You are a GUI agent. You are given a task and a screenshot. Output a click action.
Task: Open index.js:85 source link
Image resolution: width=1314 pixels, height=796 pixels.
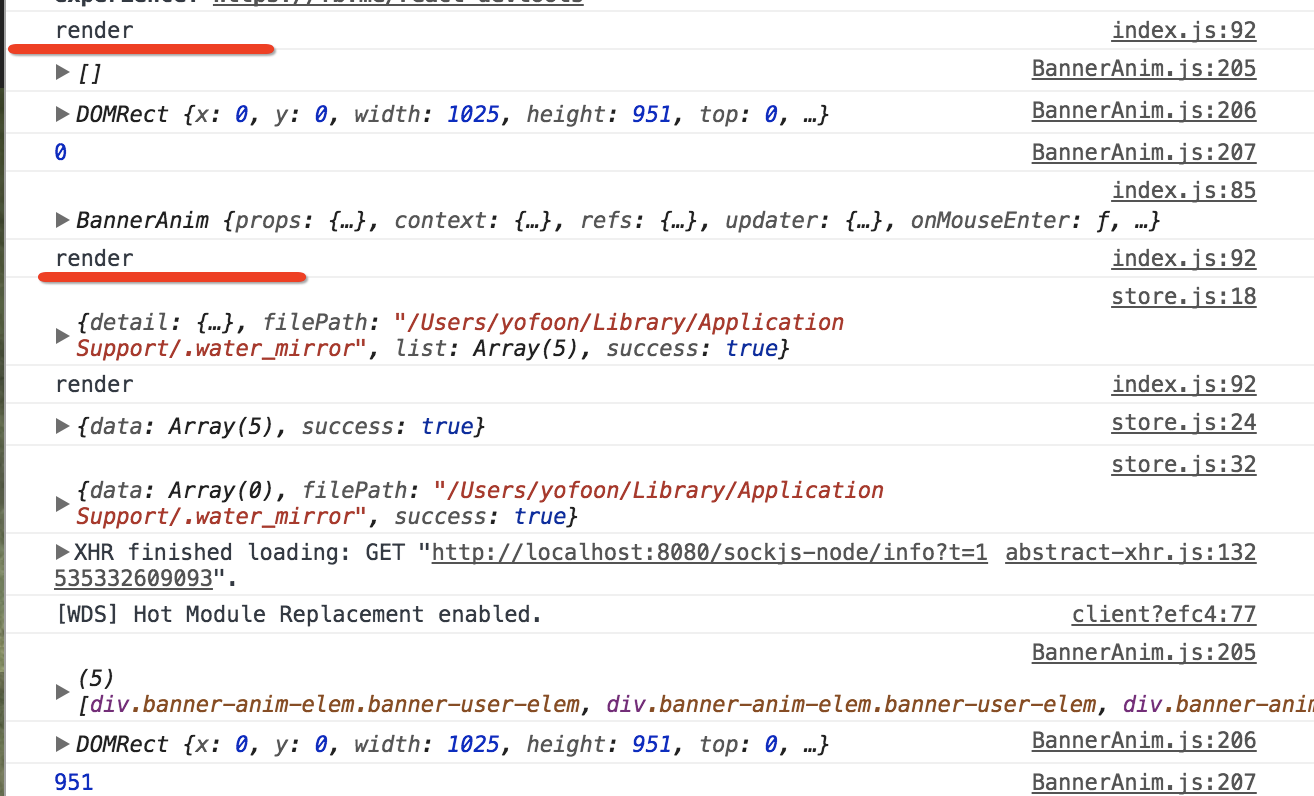1183,190
